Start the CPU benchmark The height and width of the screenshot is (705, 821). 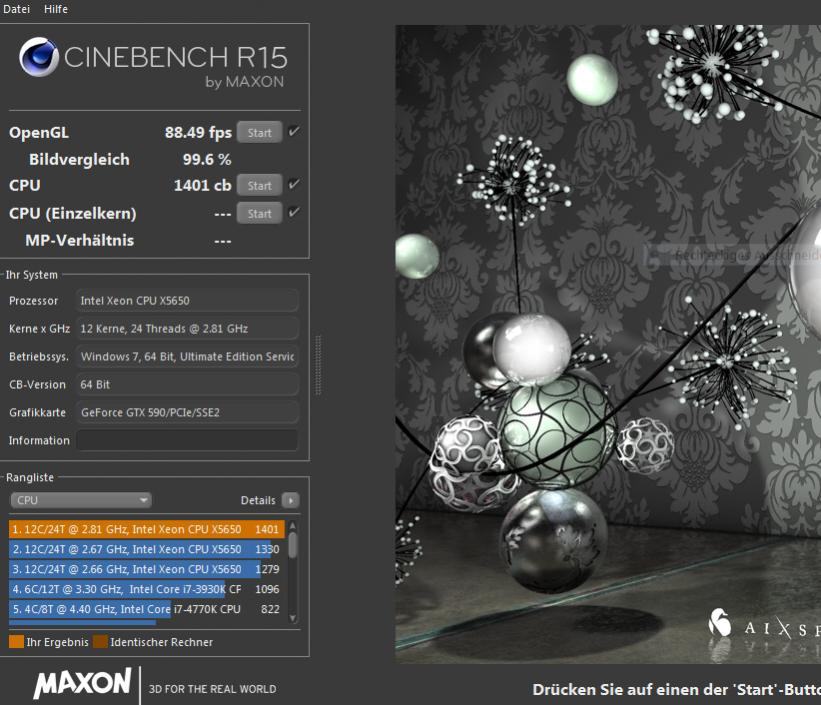[260, 185]
